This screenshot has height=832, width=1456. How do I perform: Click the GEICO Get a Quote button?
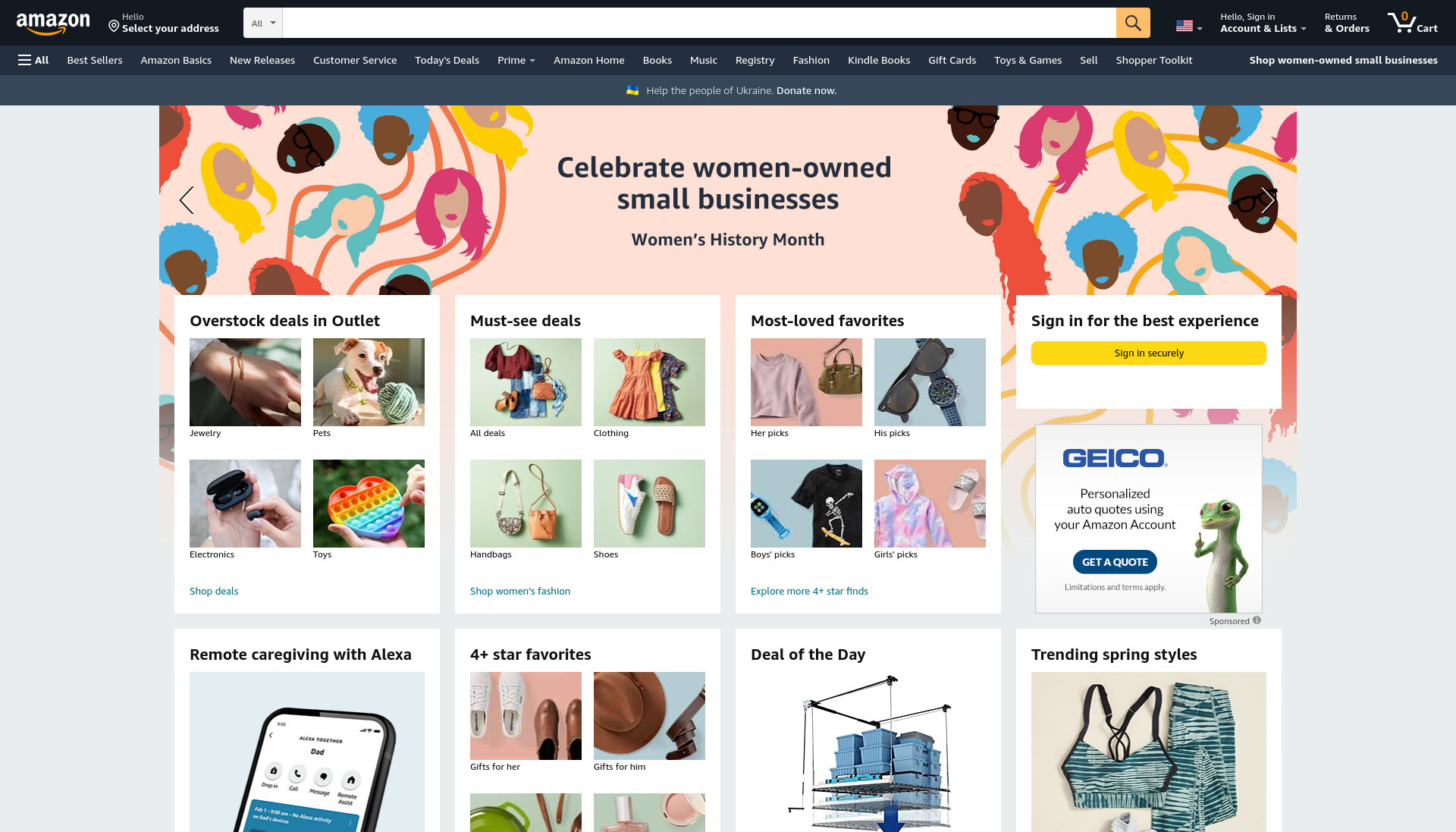[1115, 562]
